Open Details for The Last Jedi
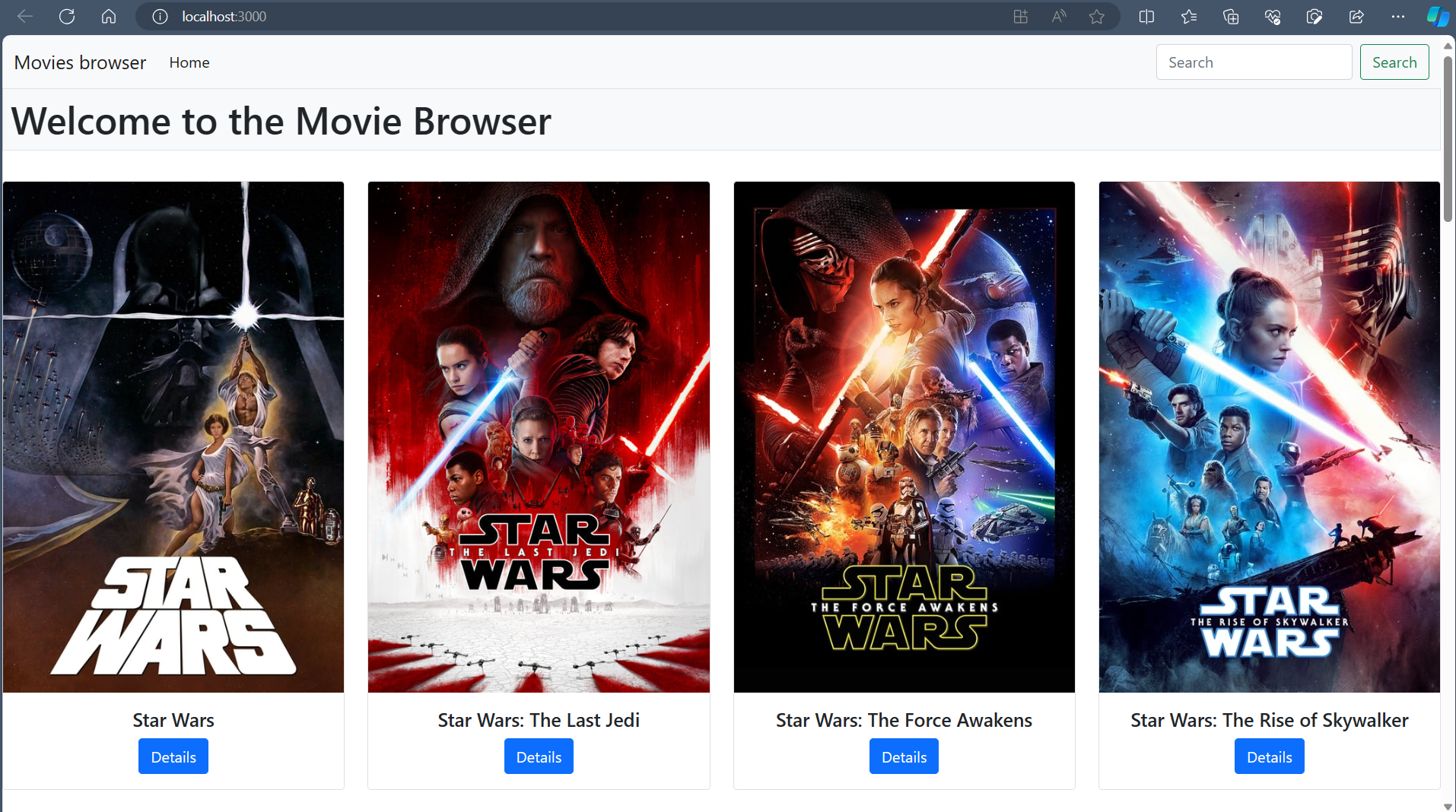Image resolution: width=1456 pixels, height=812 pixels. point(539,757)
